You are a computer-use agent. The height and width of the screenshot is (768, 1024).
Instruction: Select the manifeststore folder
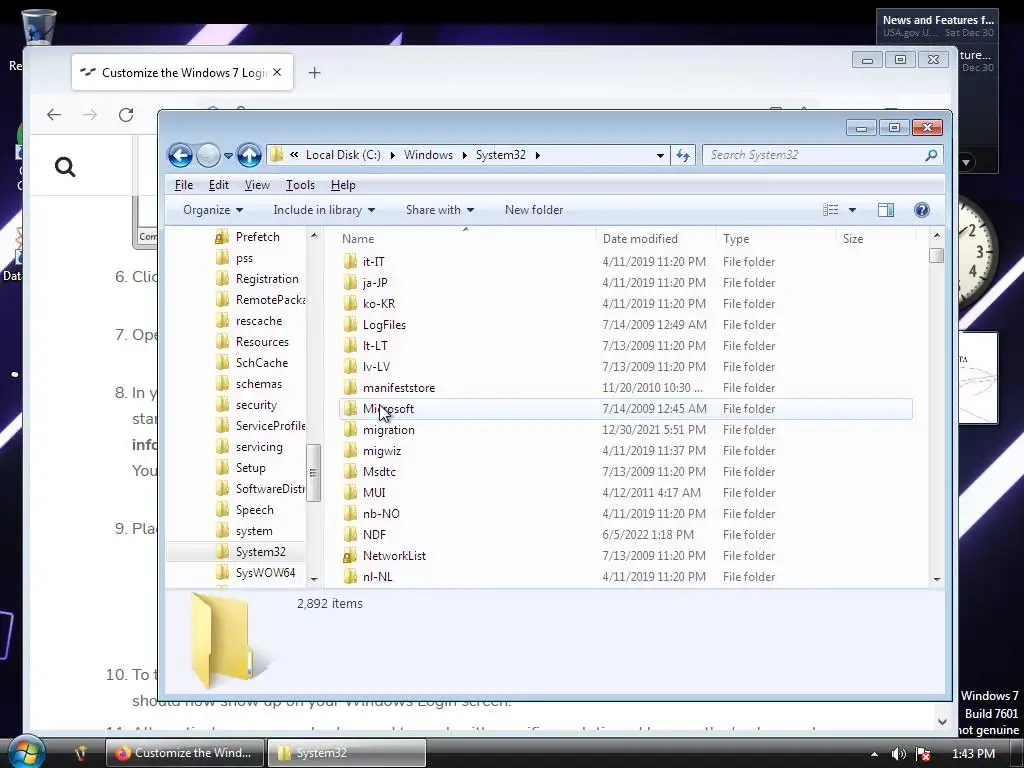(626, 388)
